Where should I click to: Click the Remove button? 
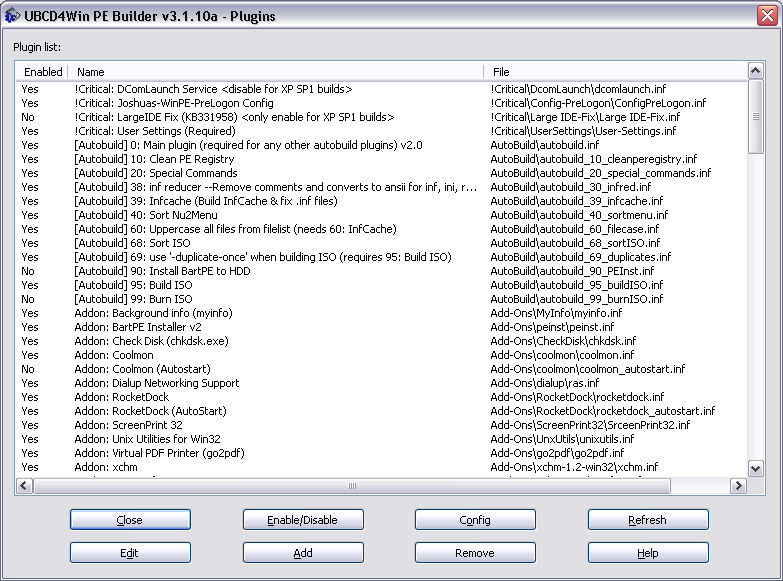(475, 553)
